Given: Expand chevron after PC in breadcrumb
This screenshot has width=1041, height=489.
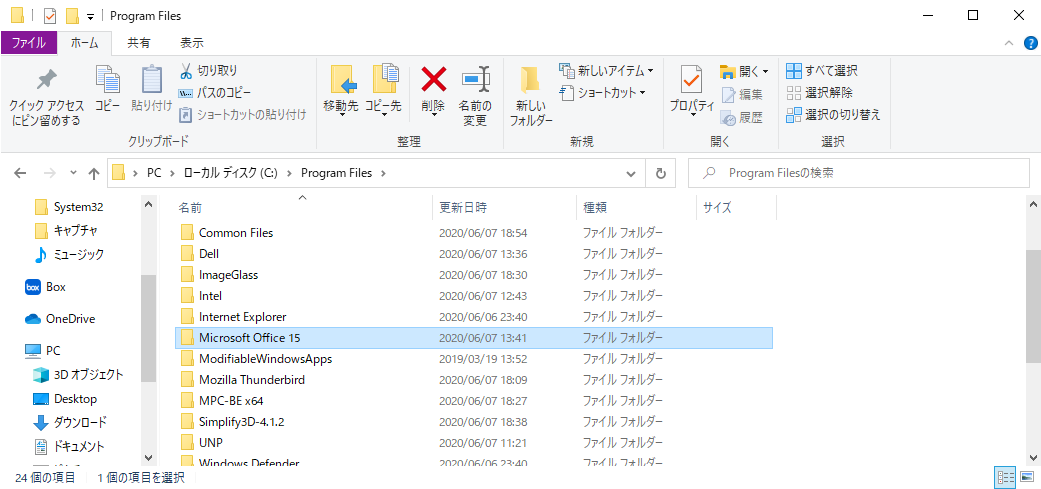Looking at the screenshot, I should (x=171, y=174).
